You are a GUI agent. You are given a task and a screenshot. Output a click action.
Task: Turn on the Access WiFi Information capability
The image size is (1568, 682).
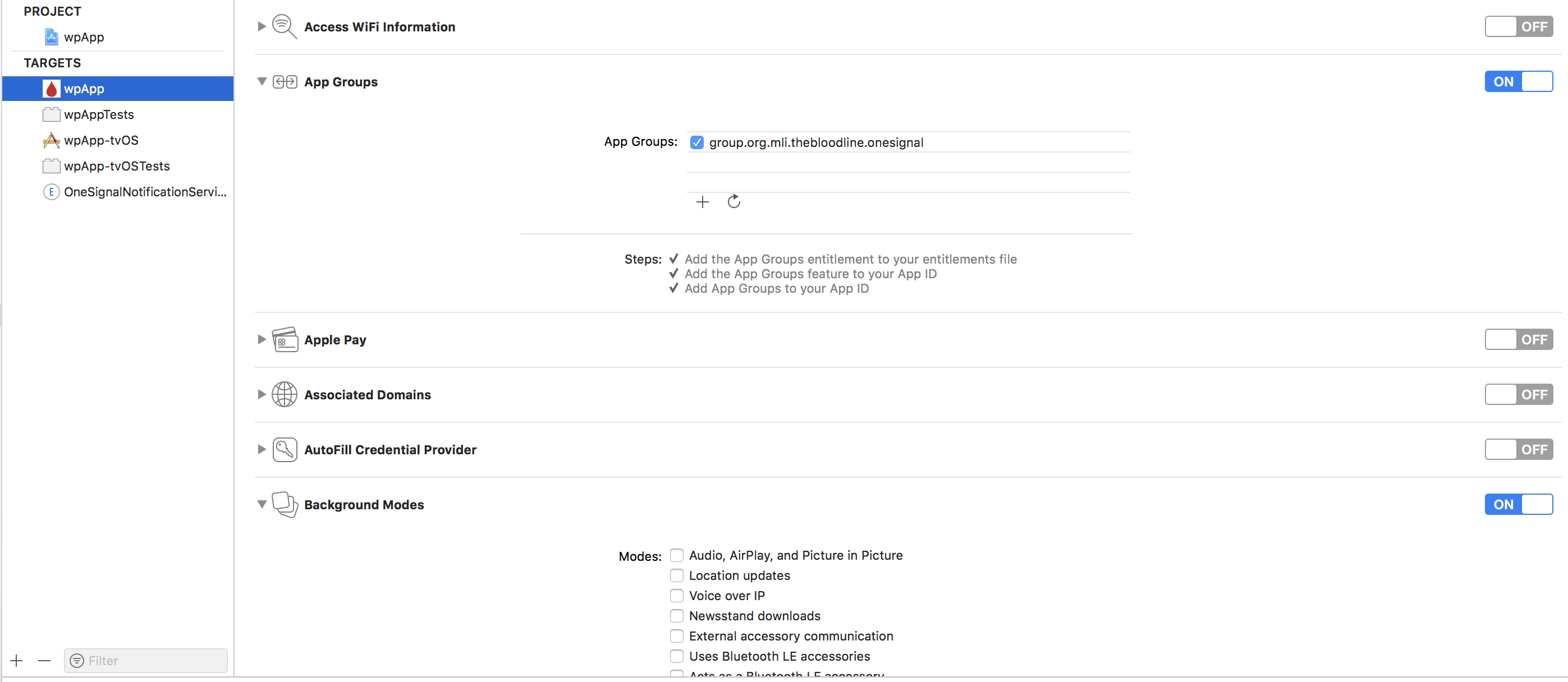1518,26
